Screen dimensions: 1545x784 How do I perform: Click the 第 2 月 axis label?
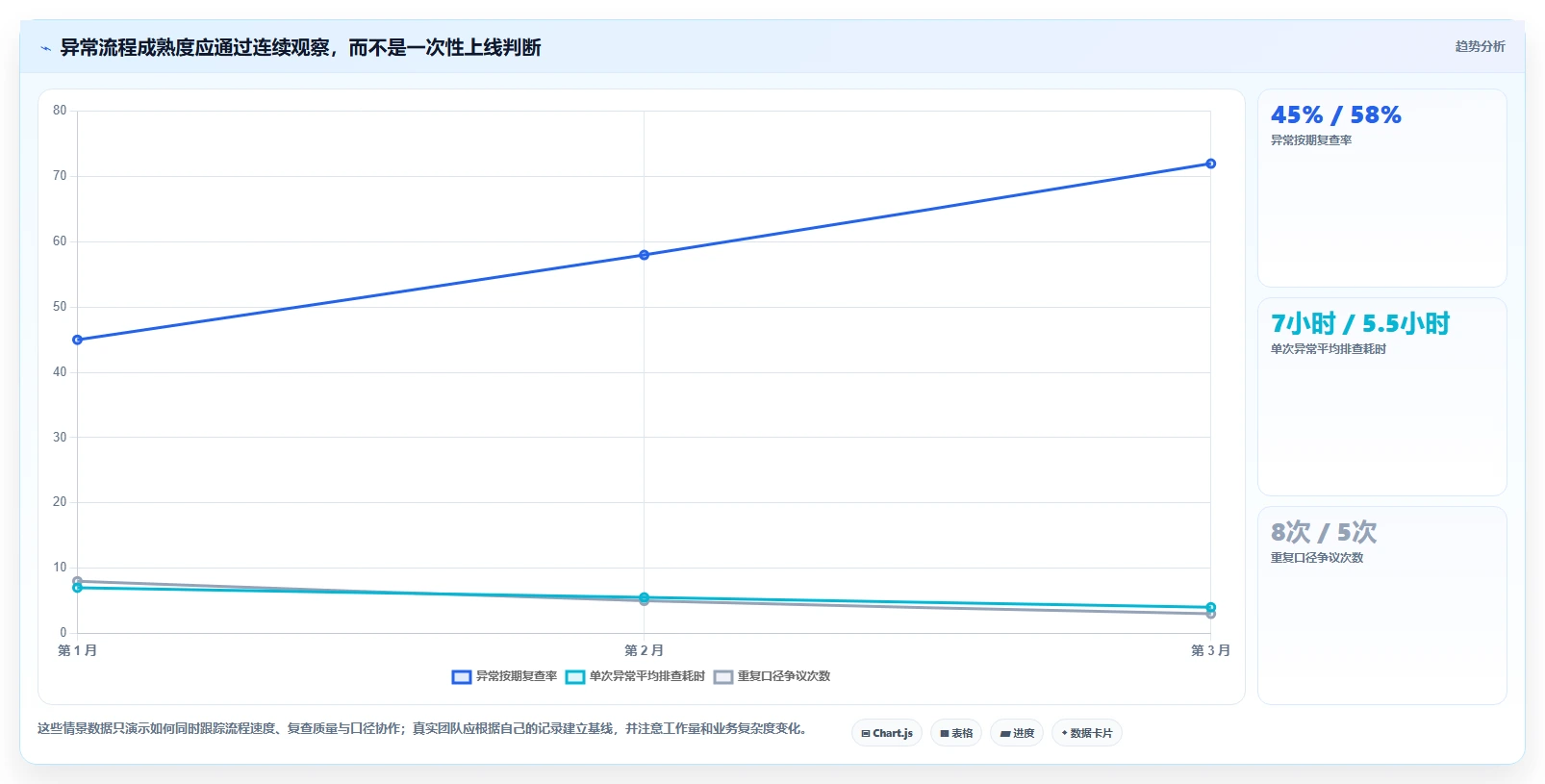pyautogui.click(x=644, y=650)
